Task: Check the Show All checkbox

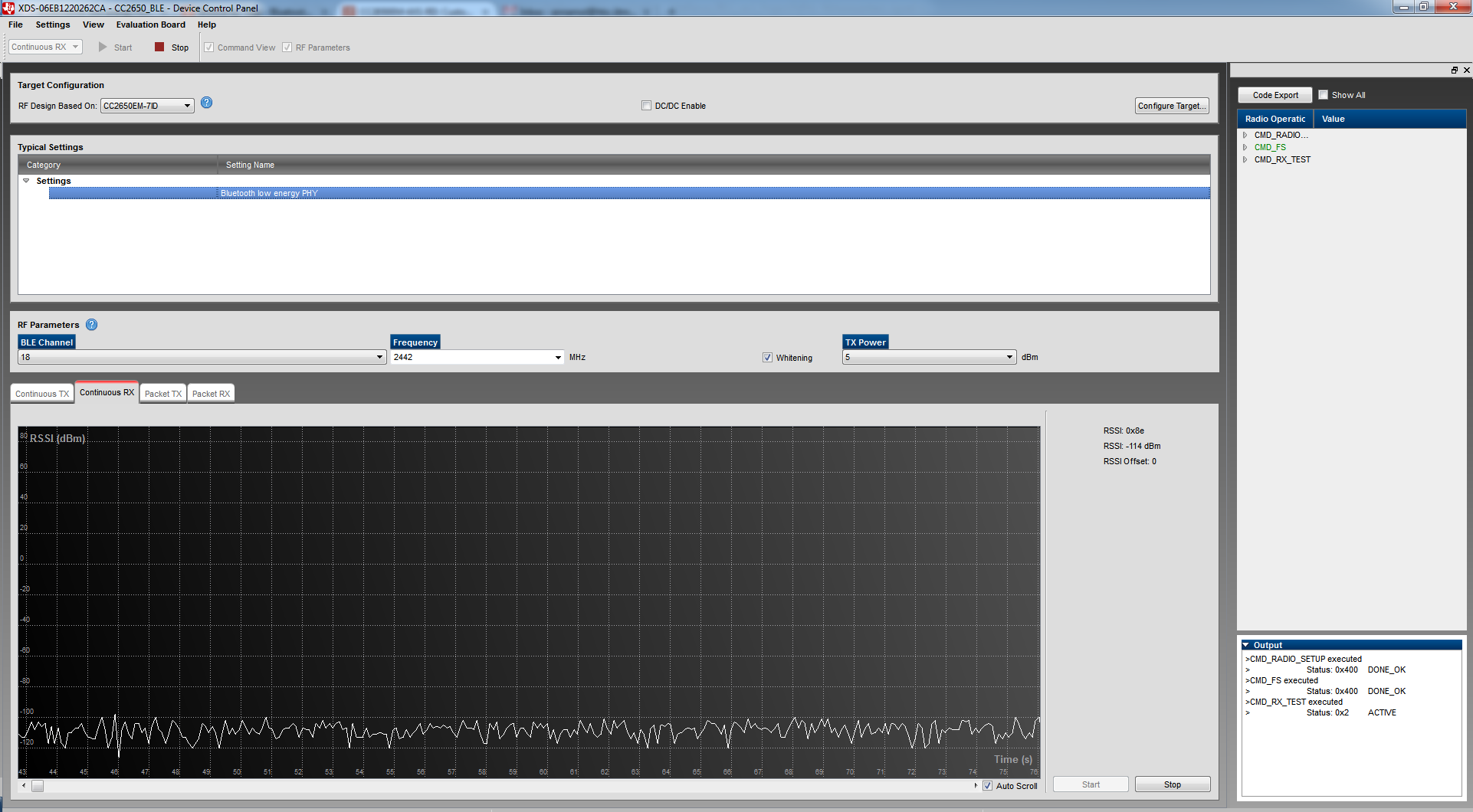Action: (1323, 95)
